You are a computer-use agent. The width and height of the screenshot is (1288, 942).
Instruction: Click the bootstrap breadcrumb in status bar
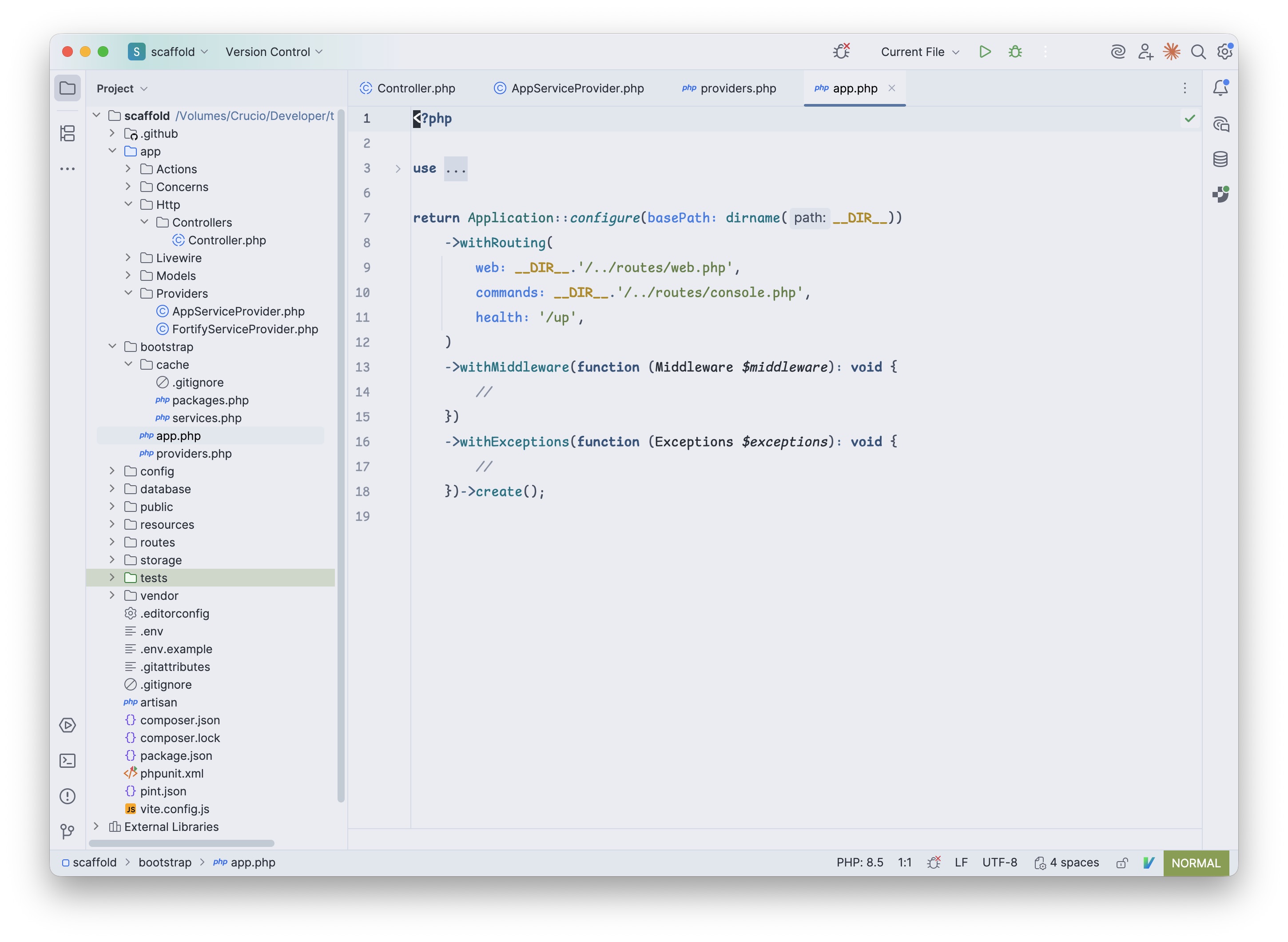click(165, 862)
